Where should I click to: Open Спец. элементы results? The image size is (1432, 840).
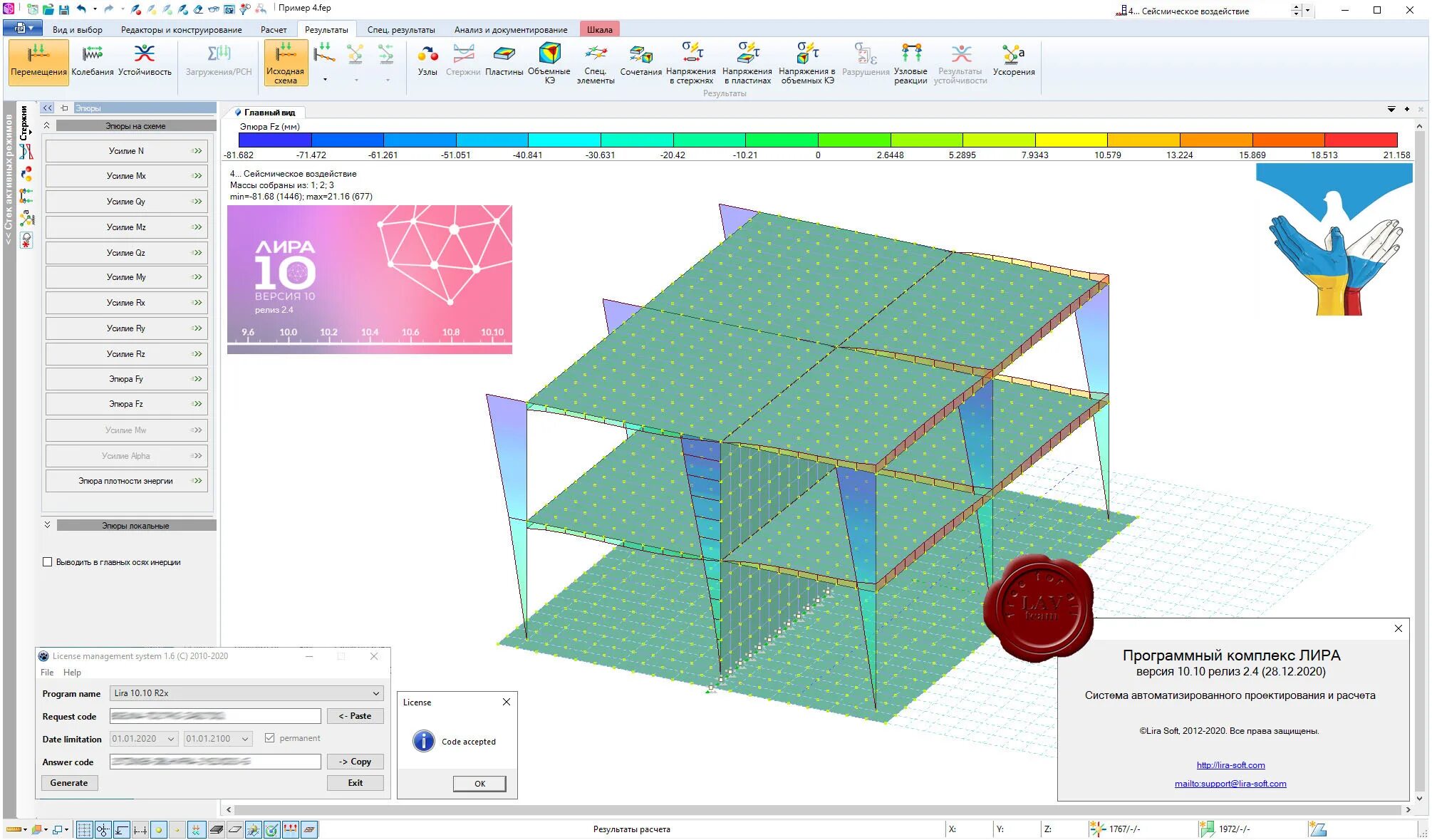[596, 63]
